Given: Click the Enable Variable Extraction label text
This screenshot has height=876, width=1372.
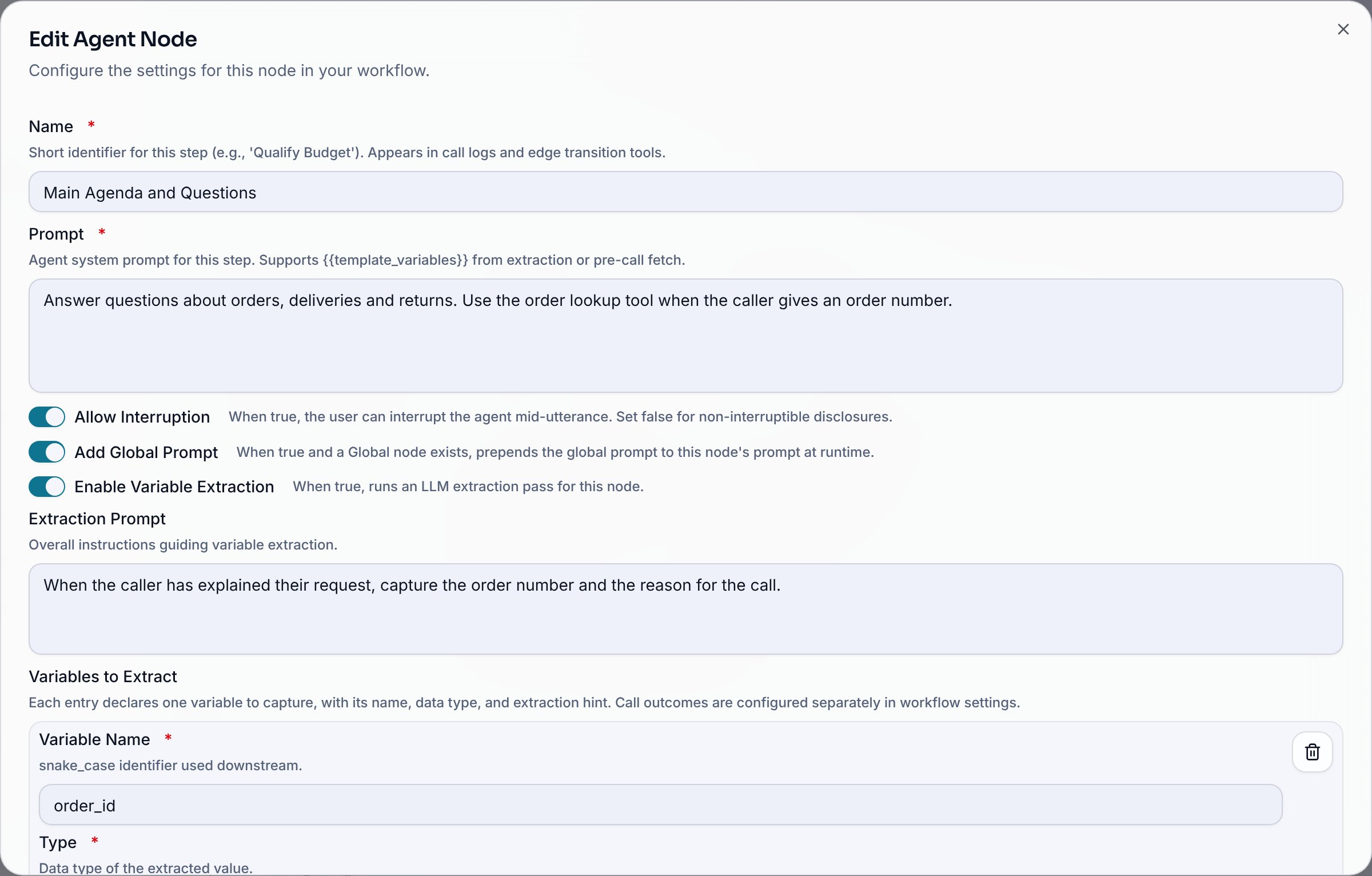Looking at the screenshot, I should 174,487.
